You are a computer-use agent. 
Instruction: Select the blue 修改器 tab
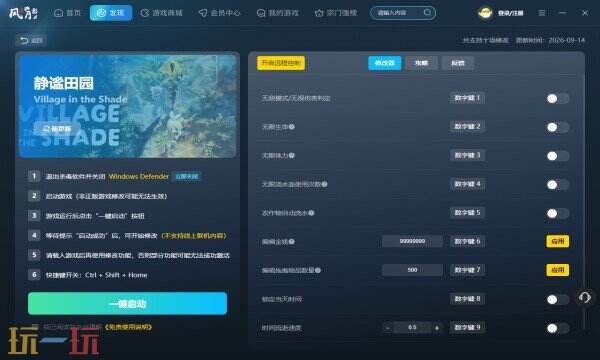point(385,63)
